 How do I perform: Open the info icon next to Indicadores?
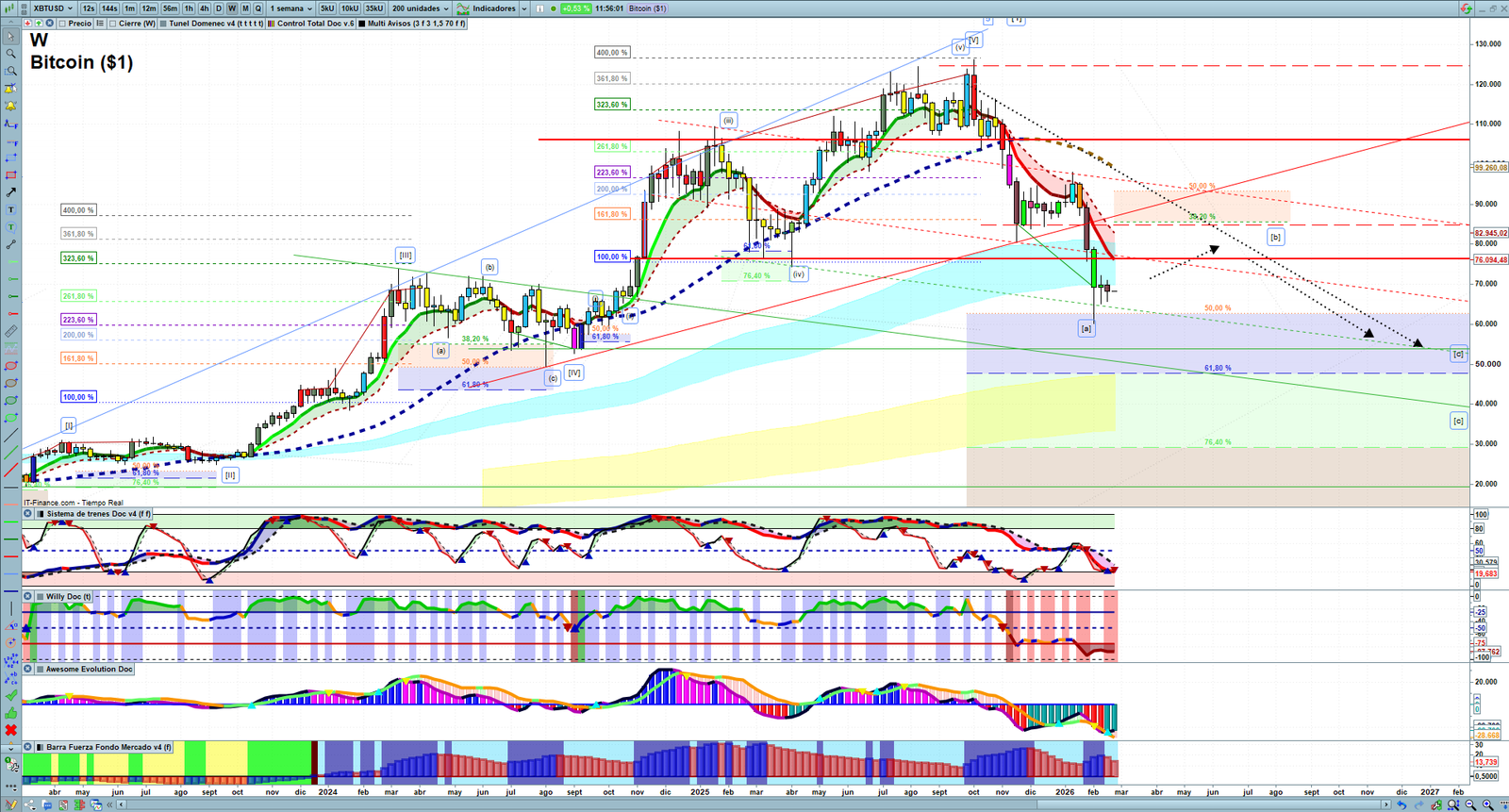[540, 8]
